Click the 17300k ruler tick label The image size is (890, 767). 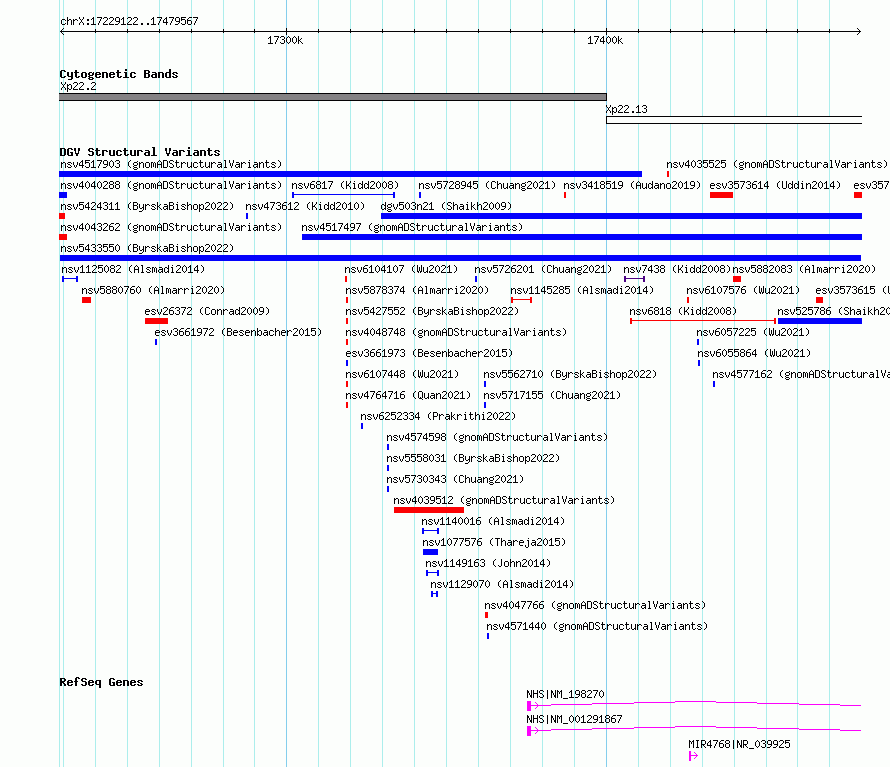285,41
